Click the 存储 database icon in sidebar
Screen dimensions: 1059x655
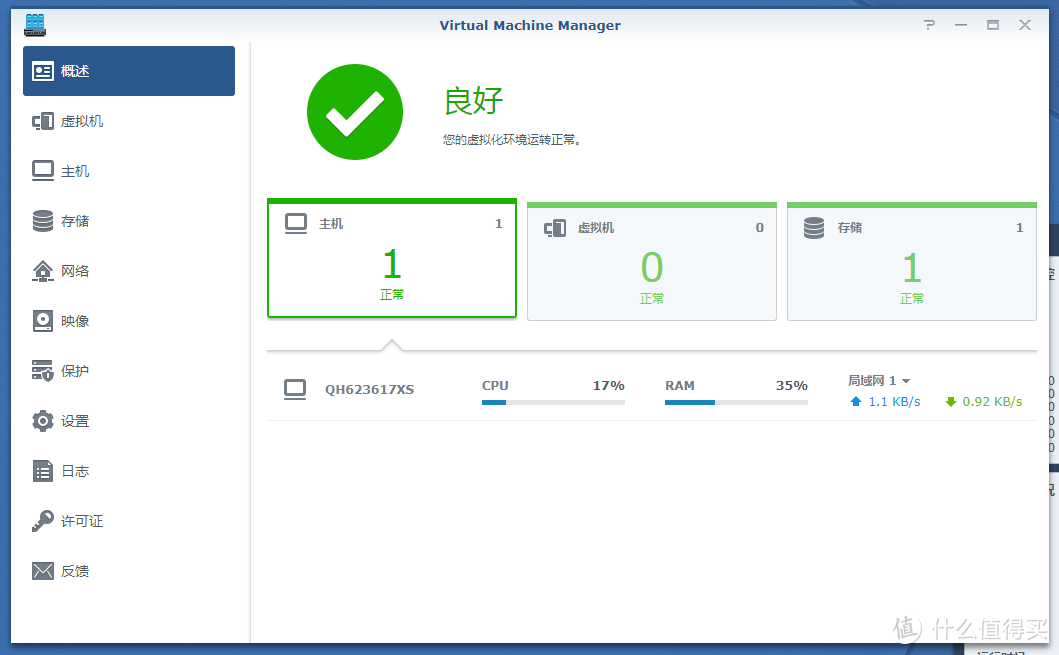point(43,221)
